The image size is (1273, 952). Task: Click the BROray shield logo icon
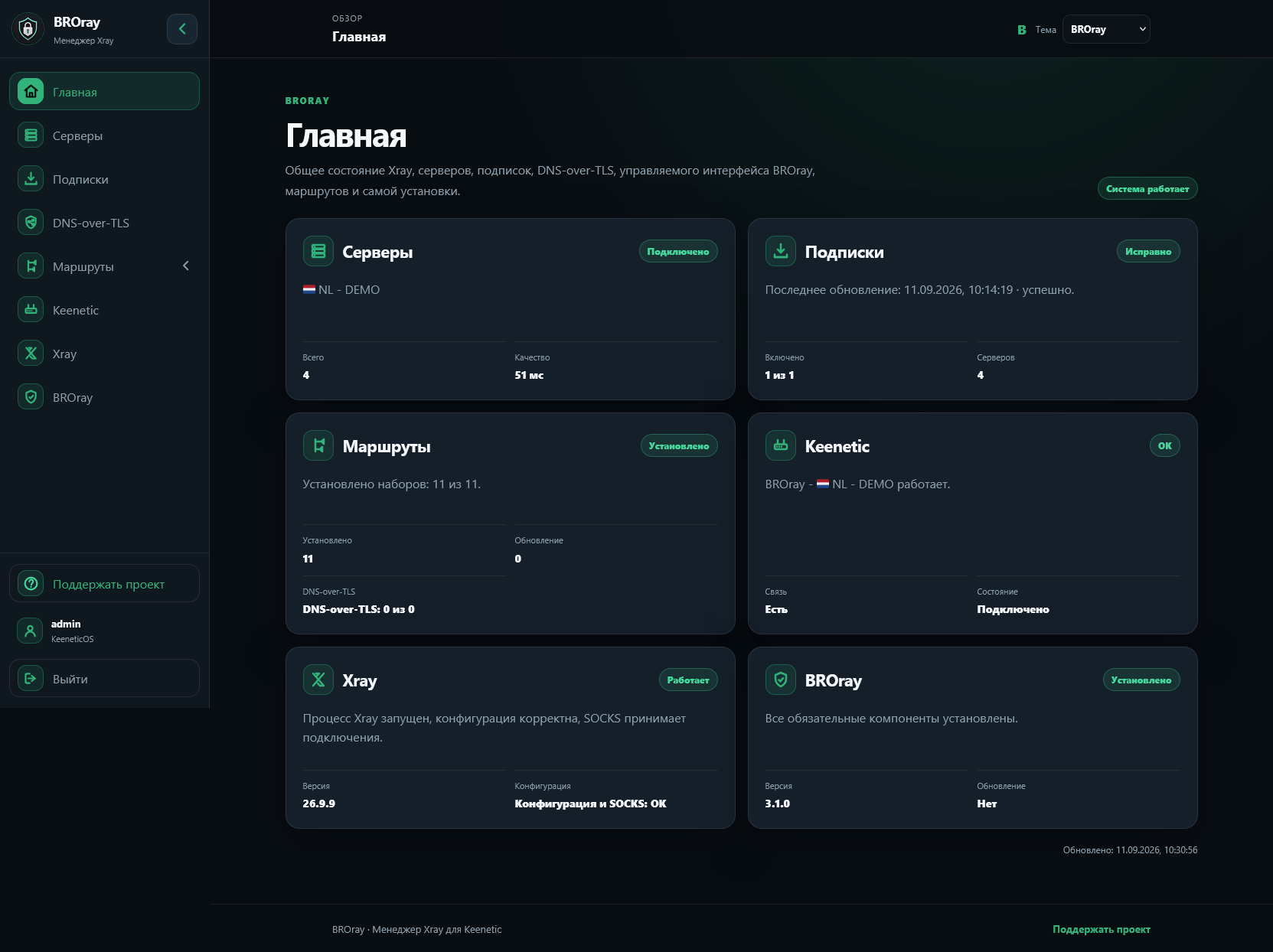28,29
